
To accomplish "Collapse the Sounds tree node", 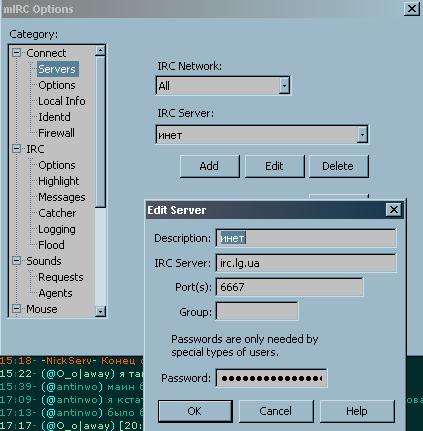I will click(16, 261).
